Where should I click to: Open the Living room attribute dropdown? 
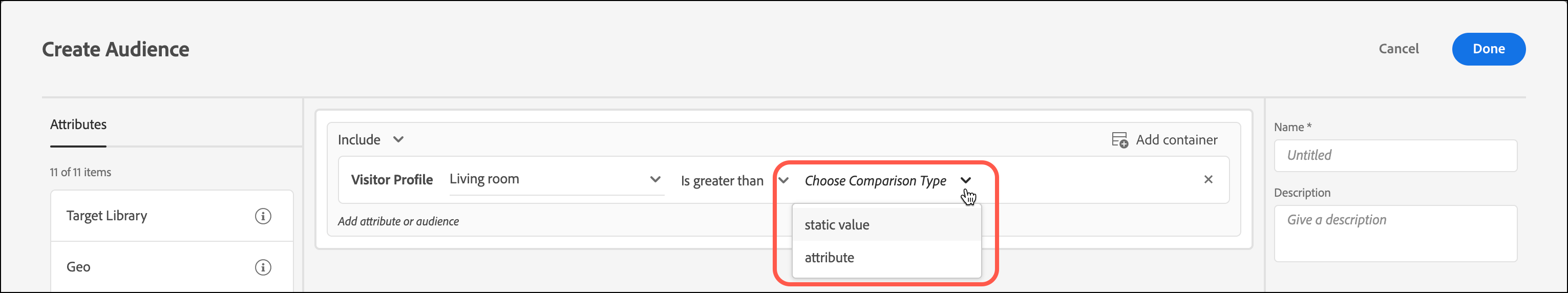coord(655,180)
